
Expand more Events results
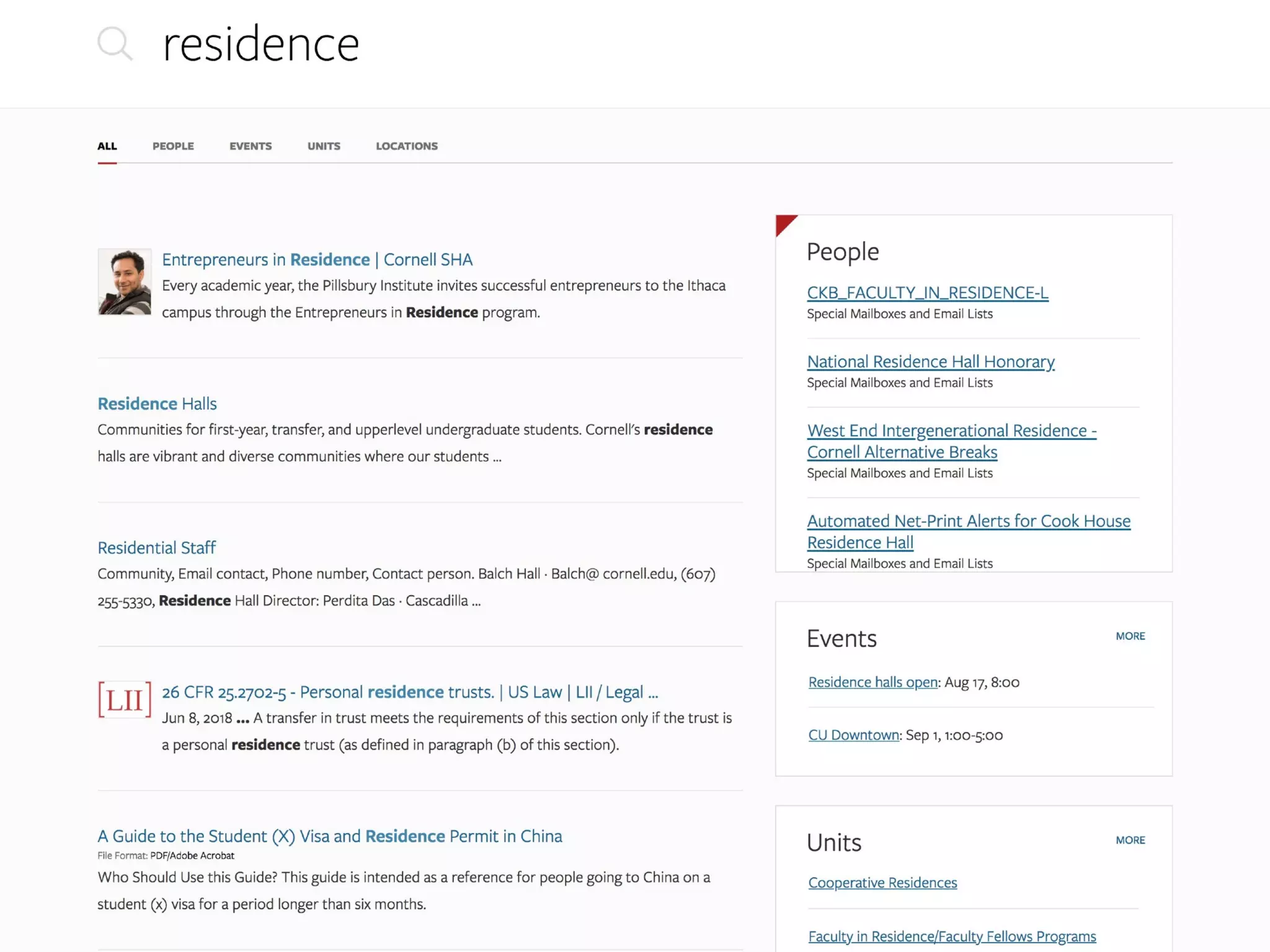[1130, 636]
